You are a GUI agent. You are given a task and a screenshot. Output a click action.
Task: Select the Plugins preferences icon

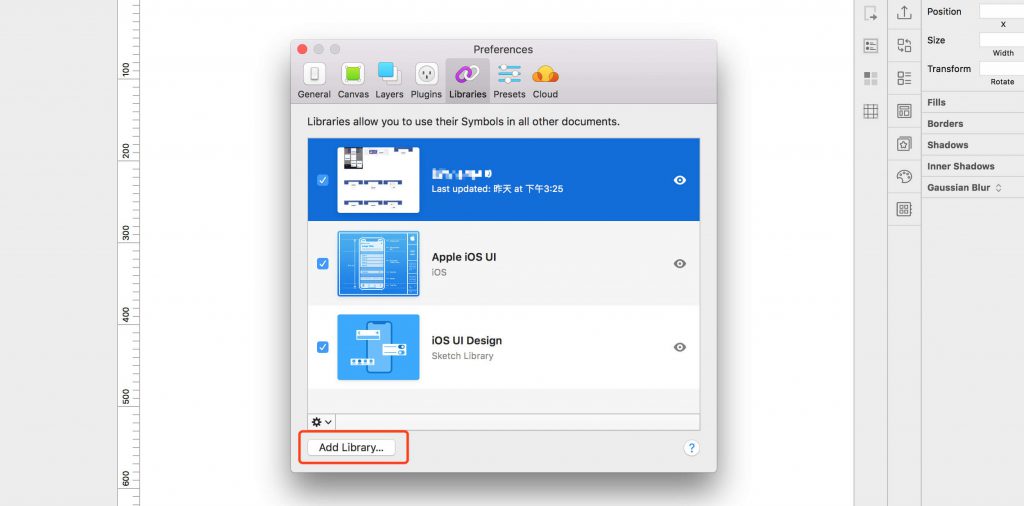426,80
